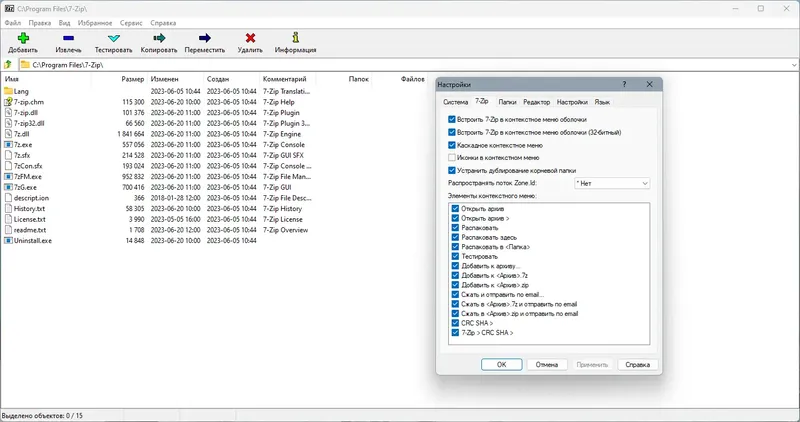800x422 pixels.
Task: Select the 7zCon.sfx file icon
Action: (x=8, y=166)
